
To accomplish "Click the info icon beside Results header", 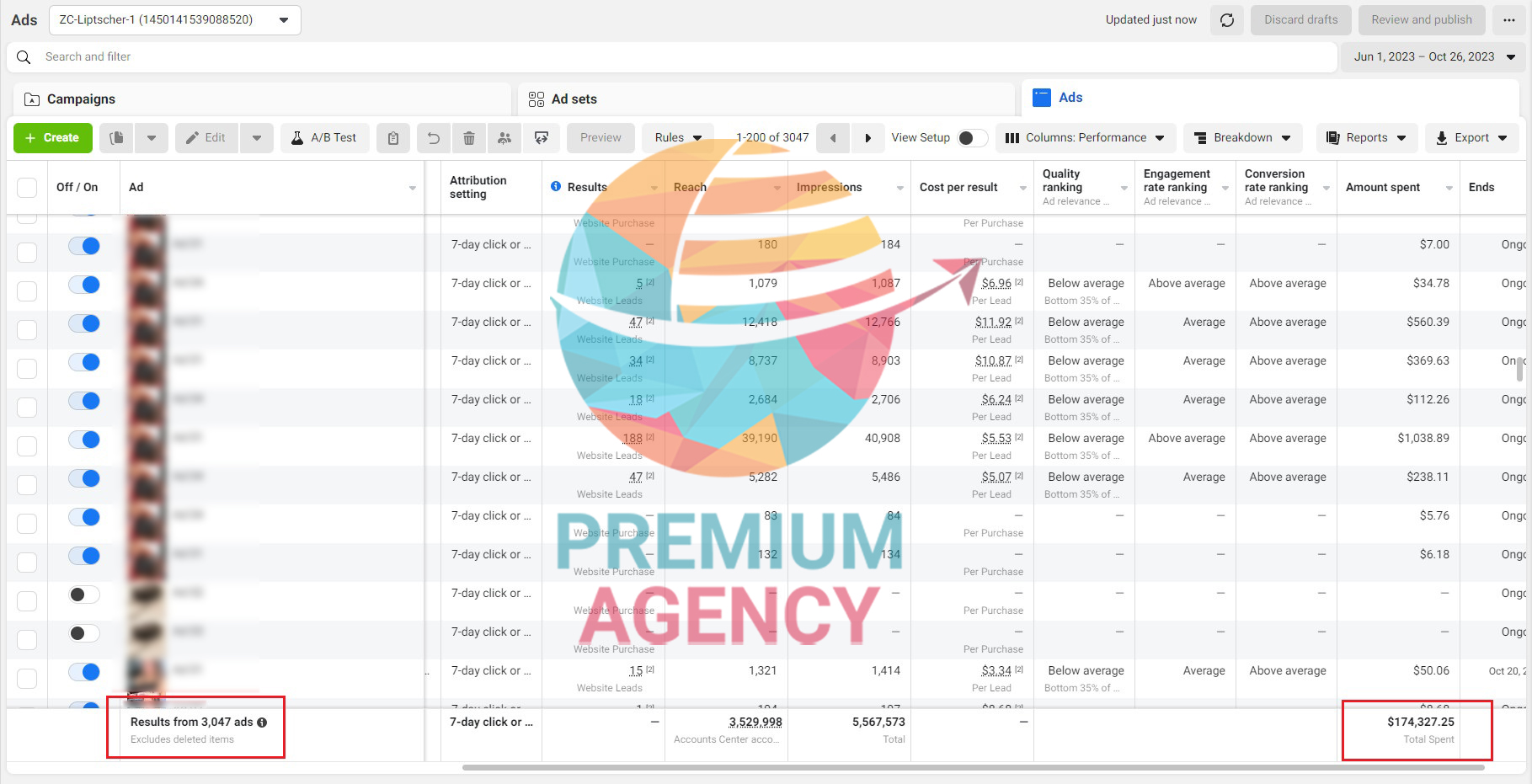I will pyautogui.click(x=556, y=186).
